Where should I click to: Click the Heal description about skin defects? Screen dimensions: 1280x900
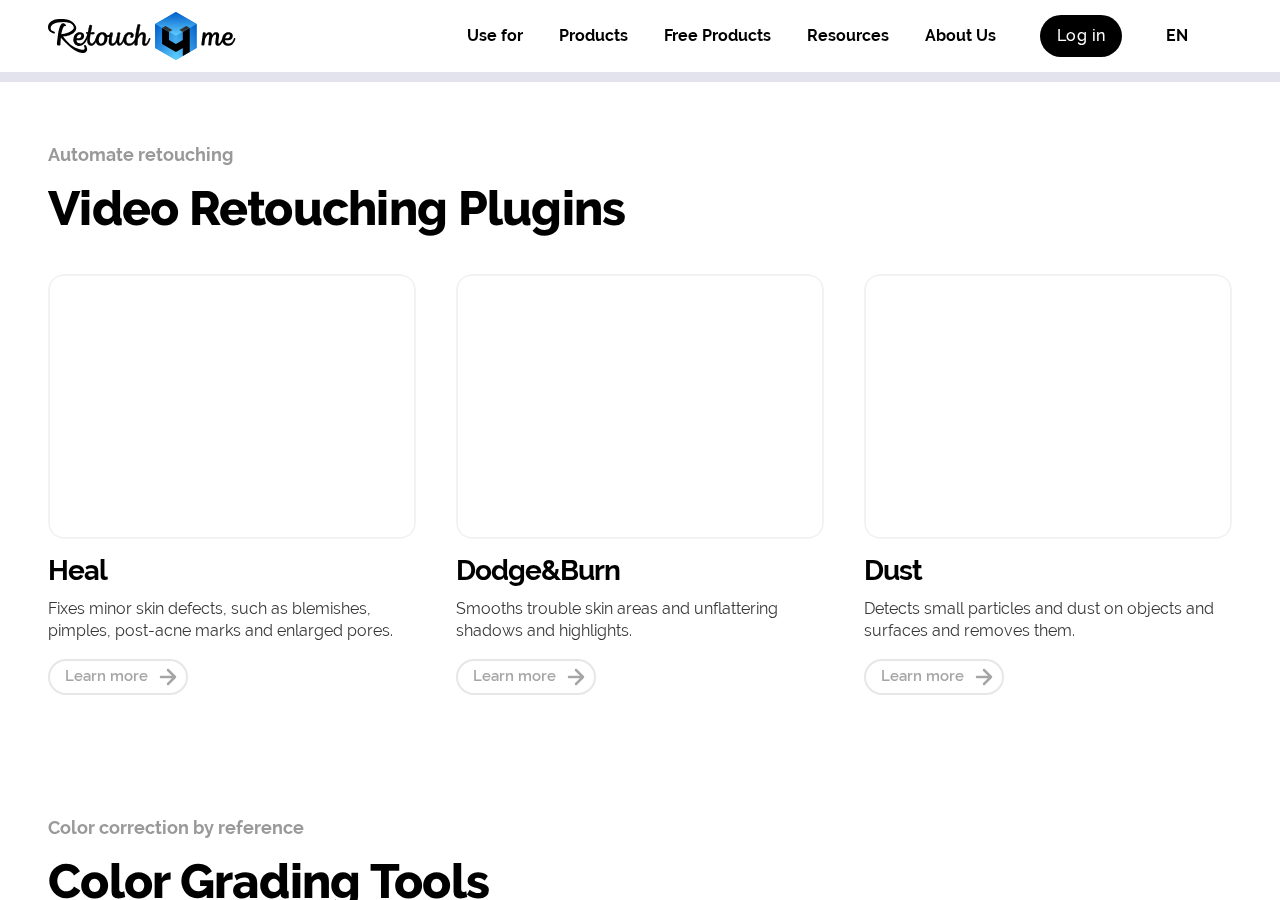coord(221,620)
